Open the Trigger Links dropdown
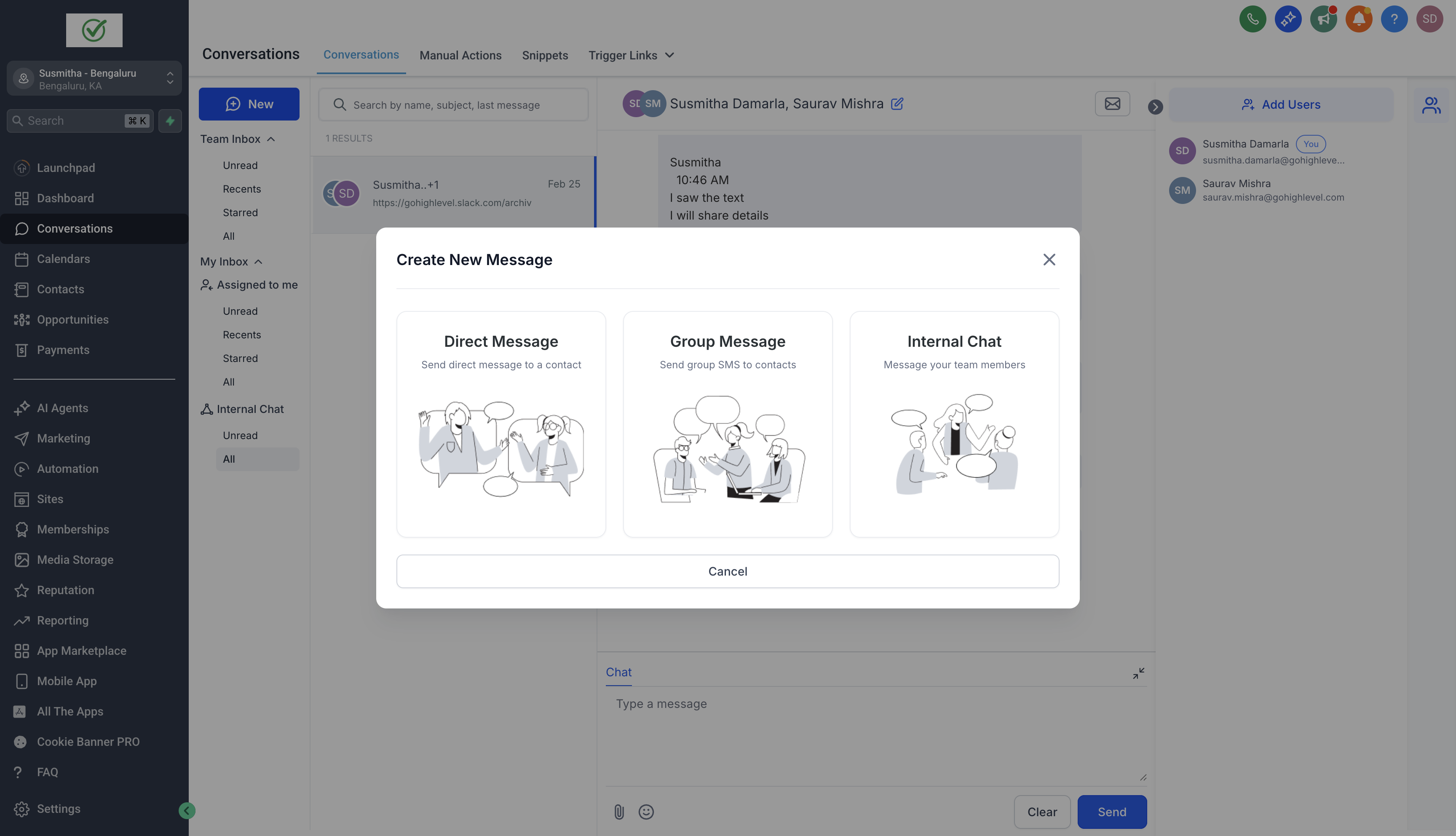 click(631, 55)
